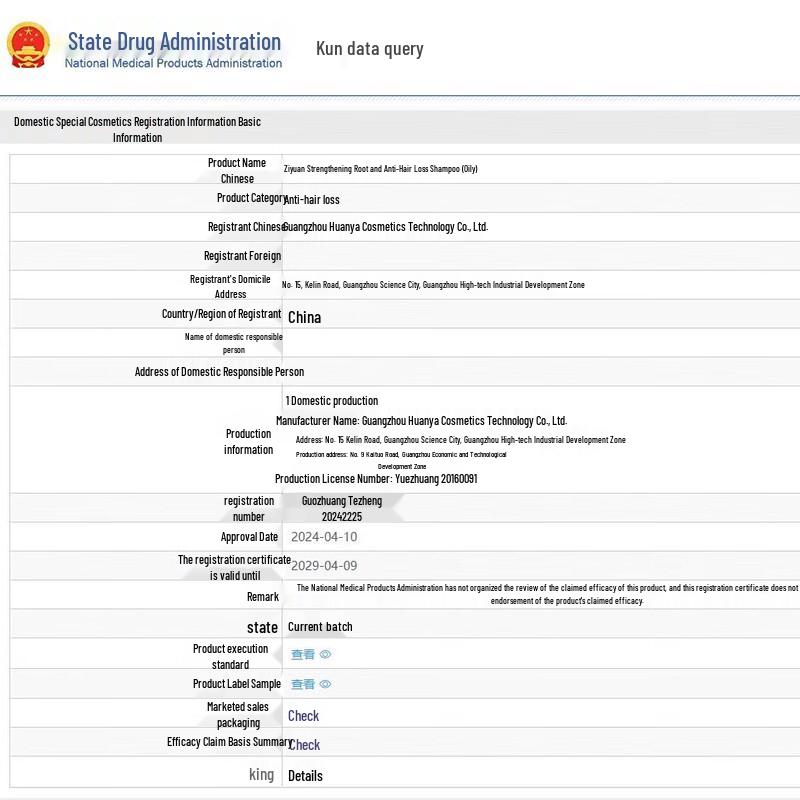The width and height of the screenshot is (800, 800).
Task: Click the eye icon in Product execution standard row
Action: pos(325,654)
